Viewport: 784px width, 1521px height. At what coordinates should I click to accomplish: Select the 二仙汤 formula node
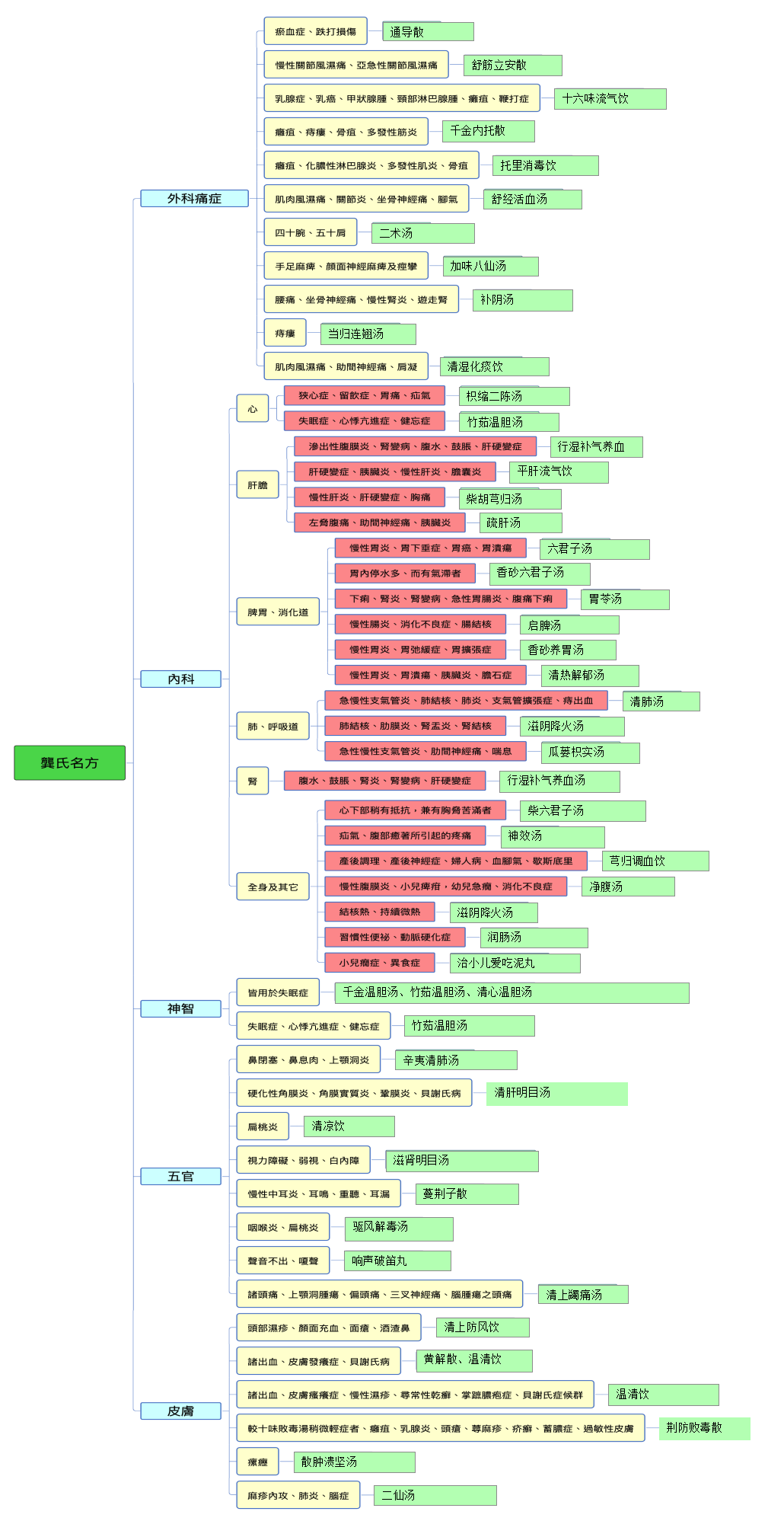(x=435, y=1496)
